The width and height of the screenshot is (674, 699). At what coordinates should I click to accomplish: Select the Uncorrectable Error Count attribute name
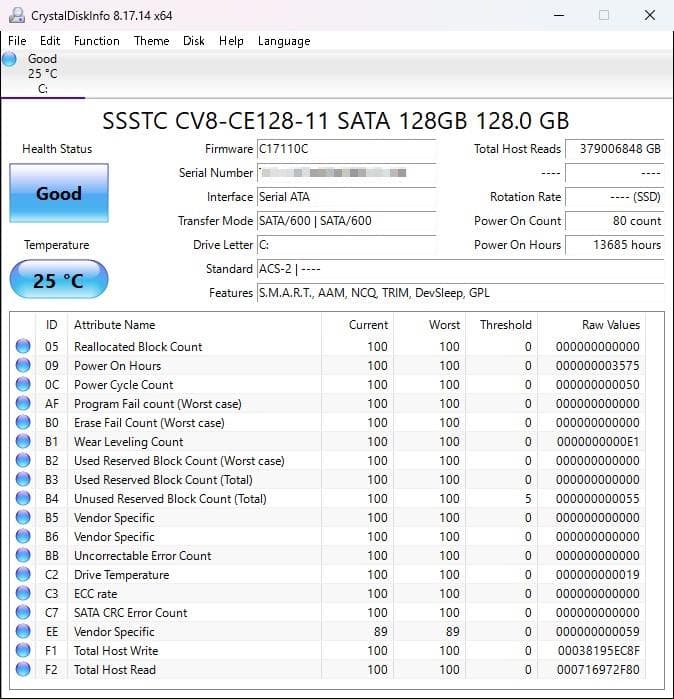tap(143, 556)
